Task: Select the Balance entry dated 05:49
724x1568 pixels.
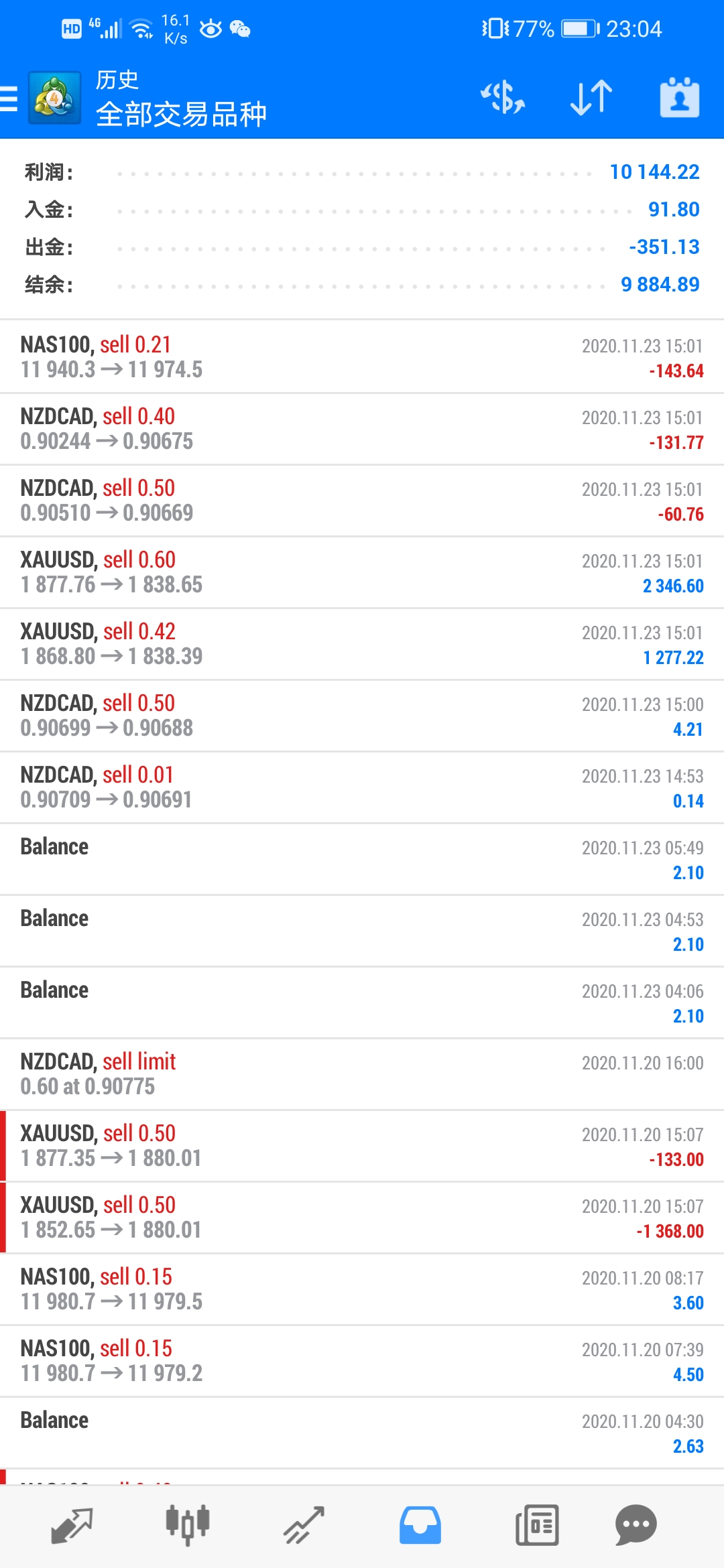Action: tap(362, 859)
